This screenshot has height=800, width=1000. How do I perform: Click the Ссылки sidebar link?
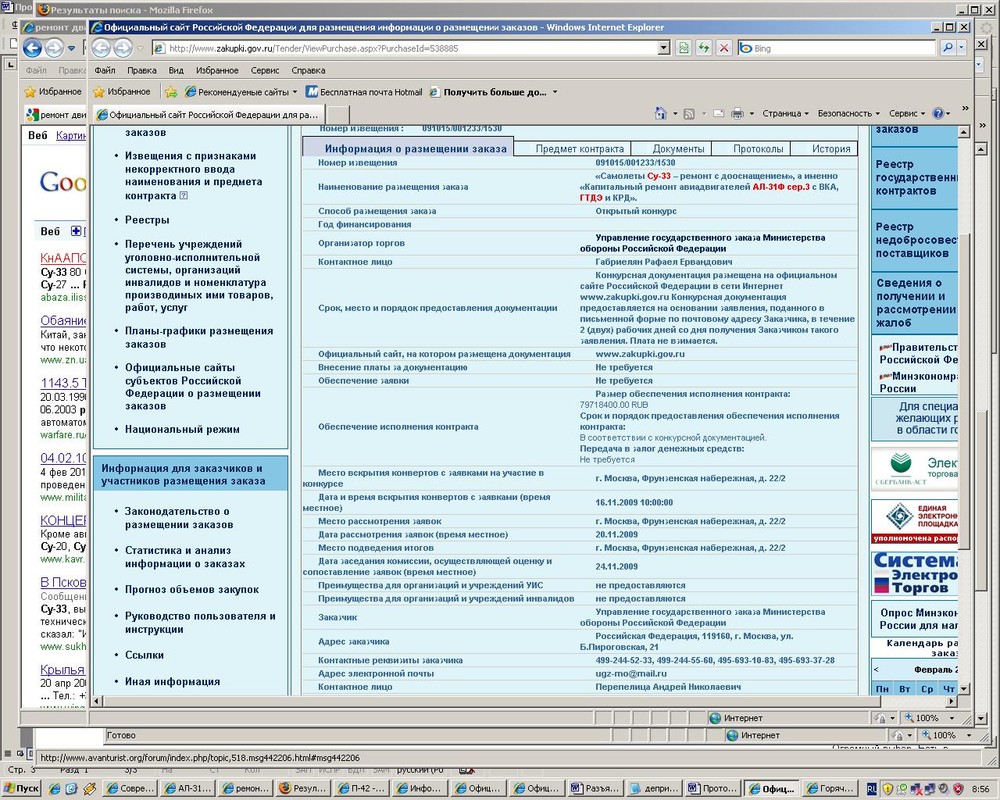(144, 655)
